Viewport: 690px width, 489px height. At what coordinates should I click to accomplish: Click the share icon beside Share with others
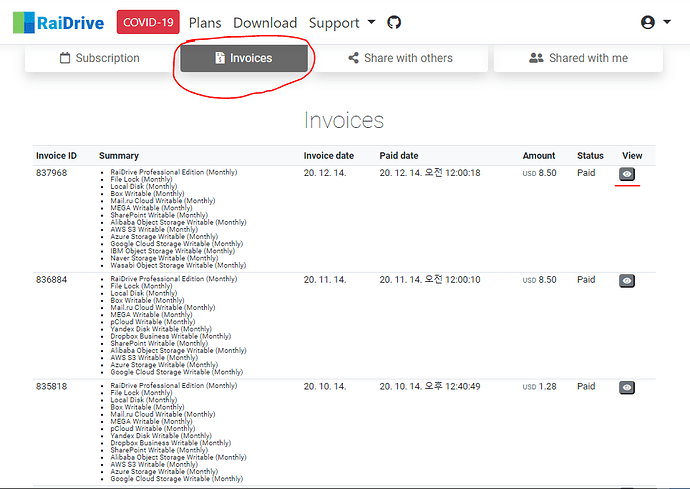coord(353,58)
